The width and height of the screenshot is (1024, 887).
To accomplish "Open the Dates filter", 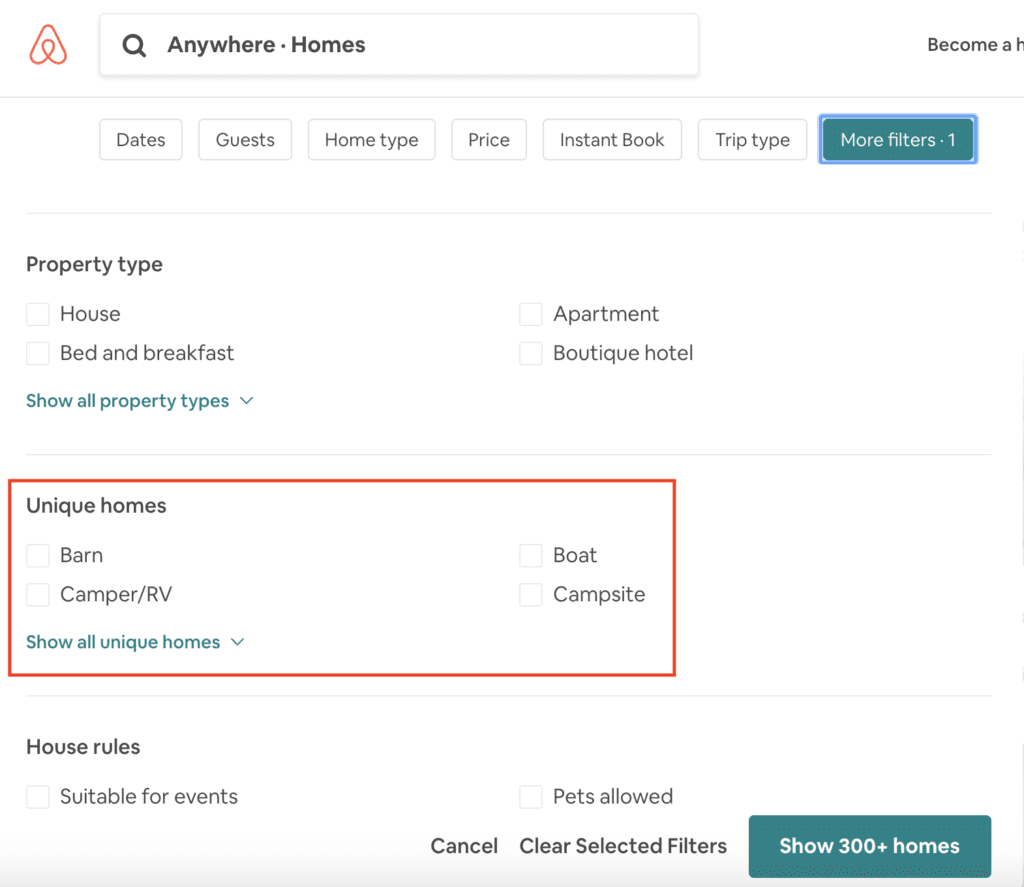I will click(141, 140).
